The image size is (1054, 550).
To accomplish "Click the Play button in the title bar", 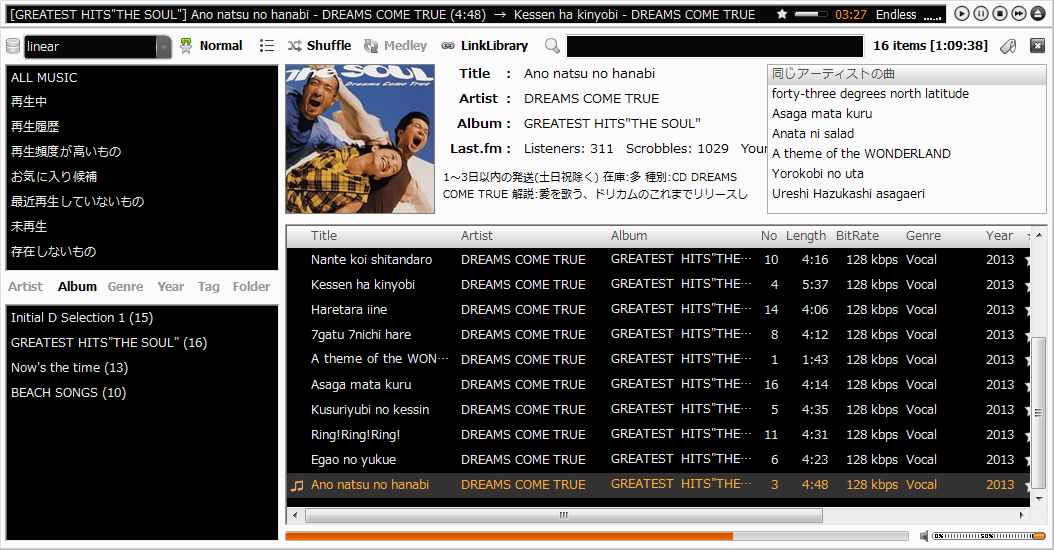I will coord(962,13).
